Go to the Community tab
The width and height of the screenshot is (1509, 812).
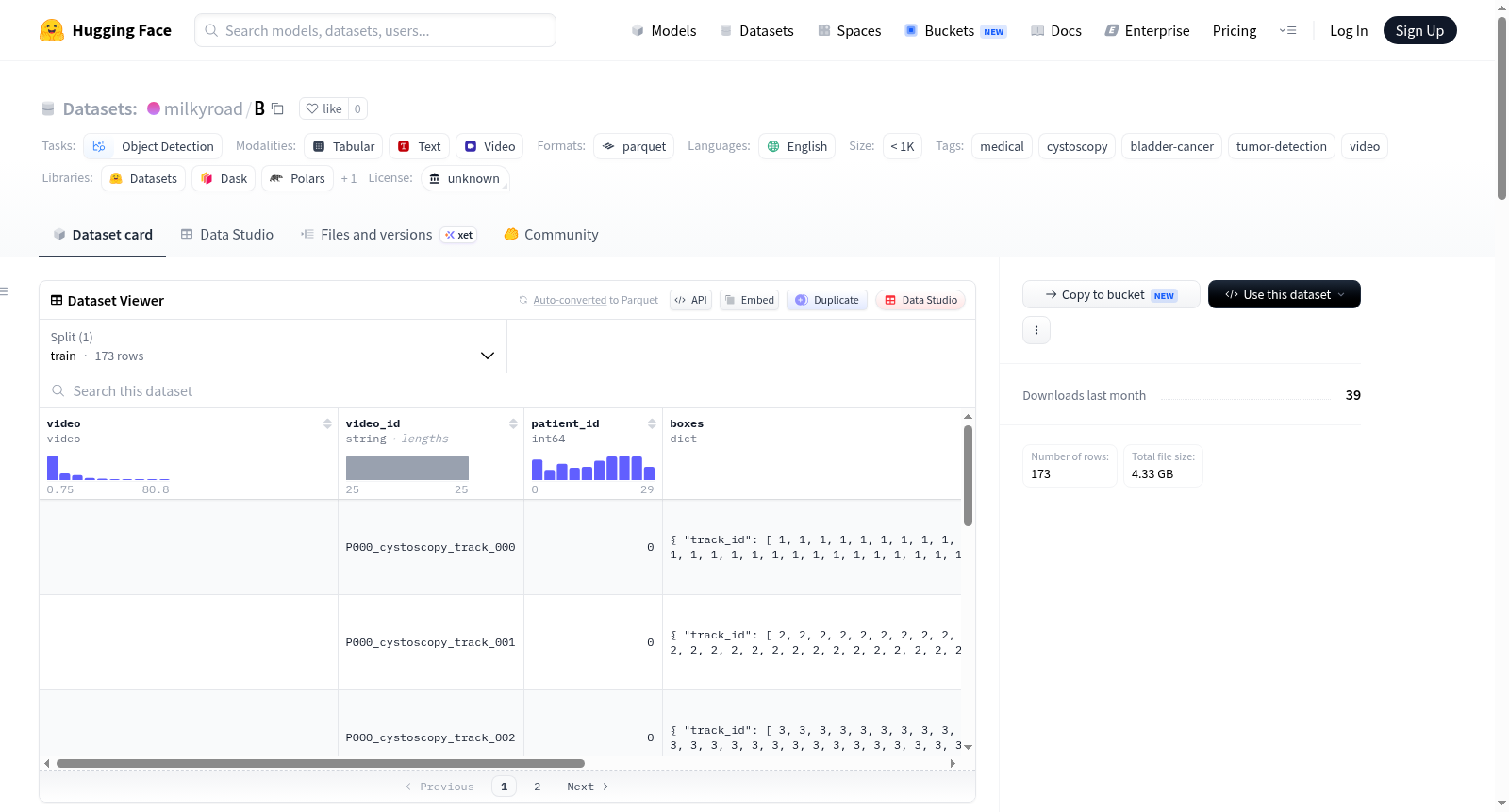click(552, 235)
